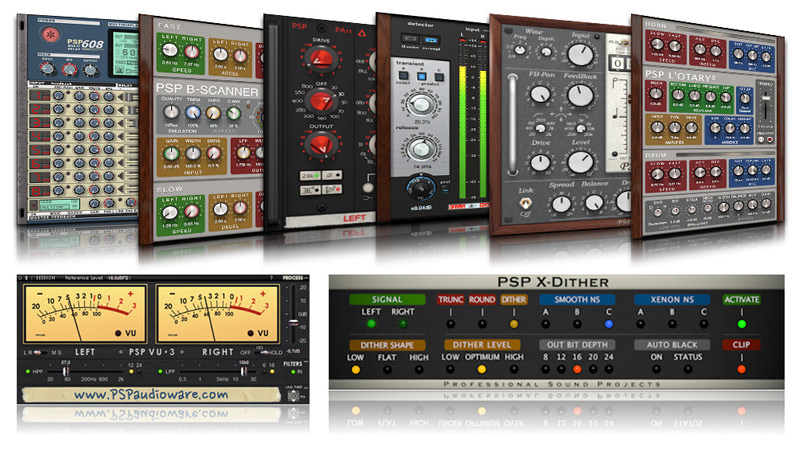Screen dimensions: 800x450
Task: Turn Auto Black ON LED
Action: coord(656,369)
